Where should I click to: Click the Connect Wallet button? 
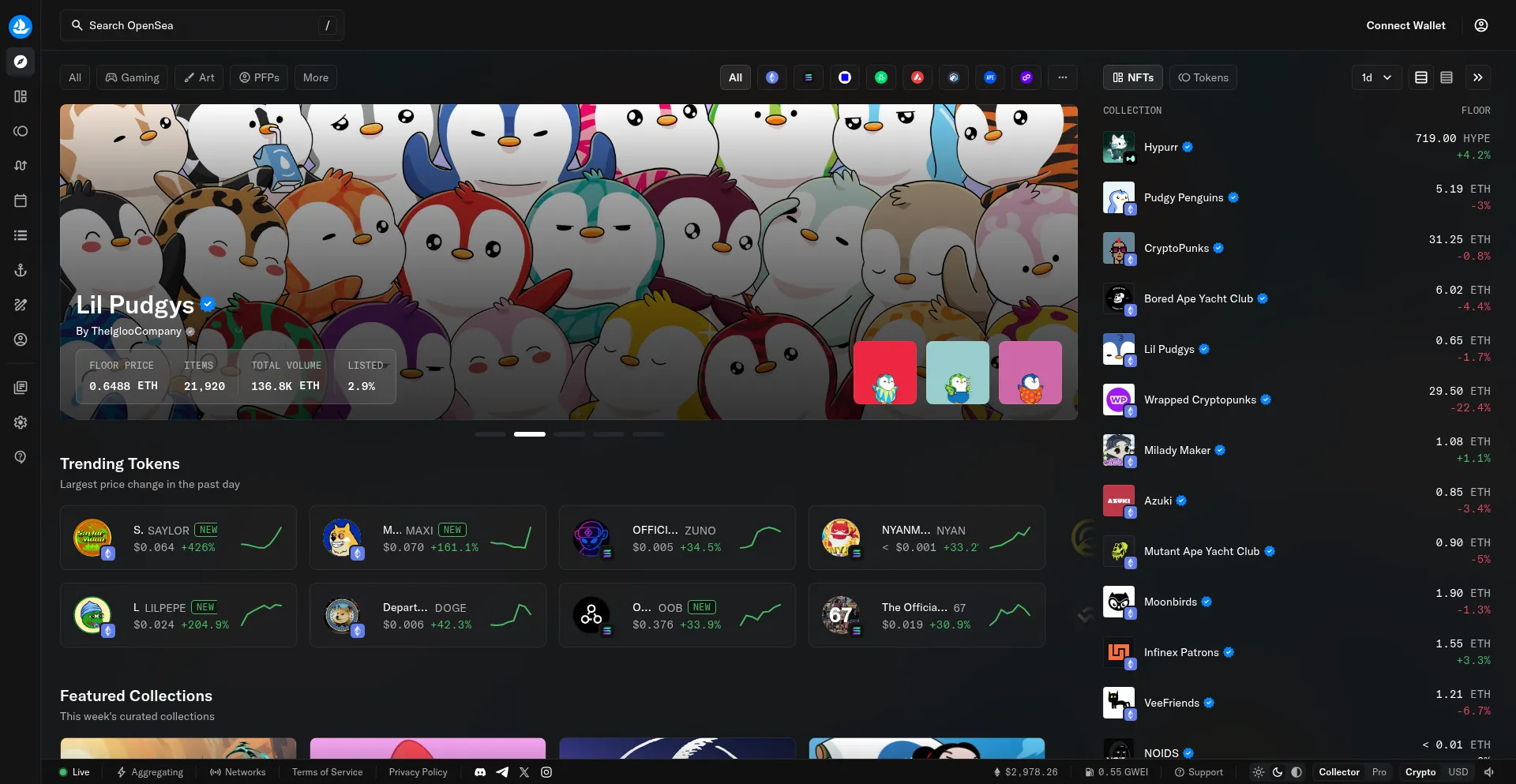[1405, 25]
